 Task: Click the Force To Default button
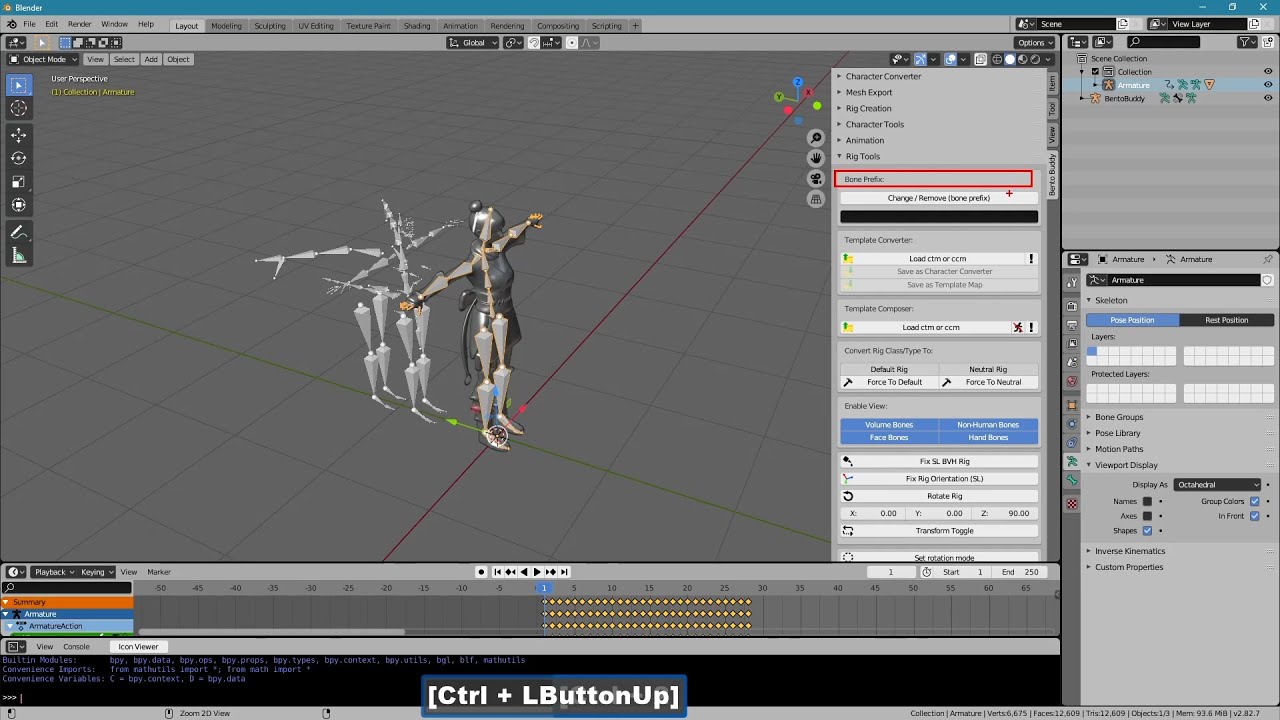[889, 382]
